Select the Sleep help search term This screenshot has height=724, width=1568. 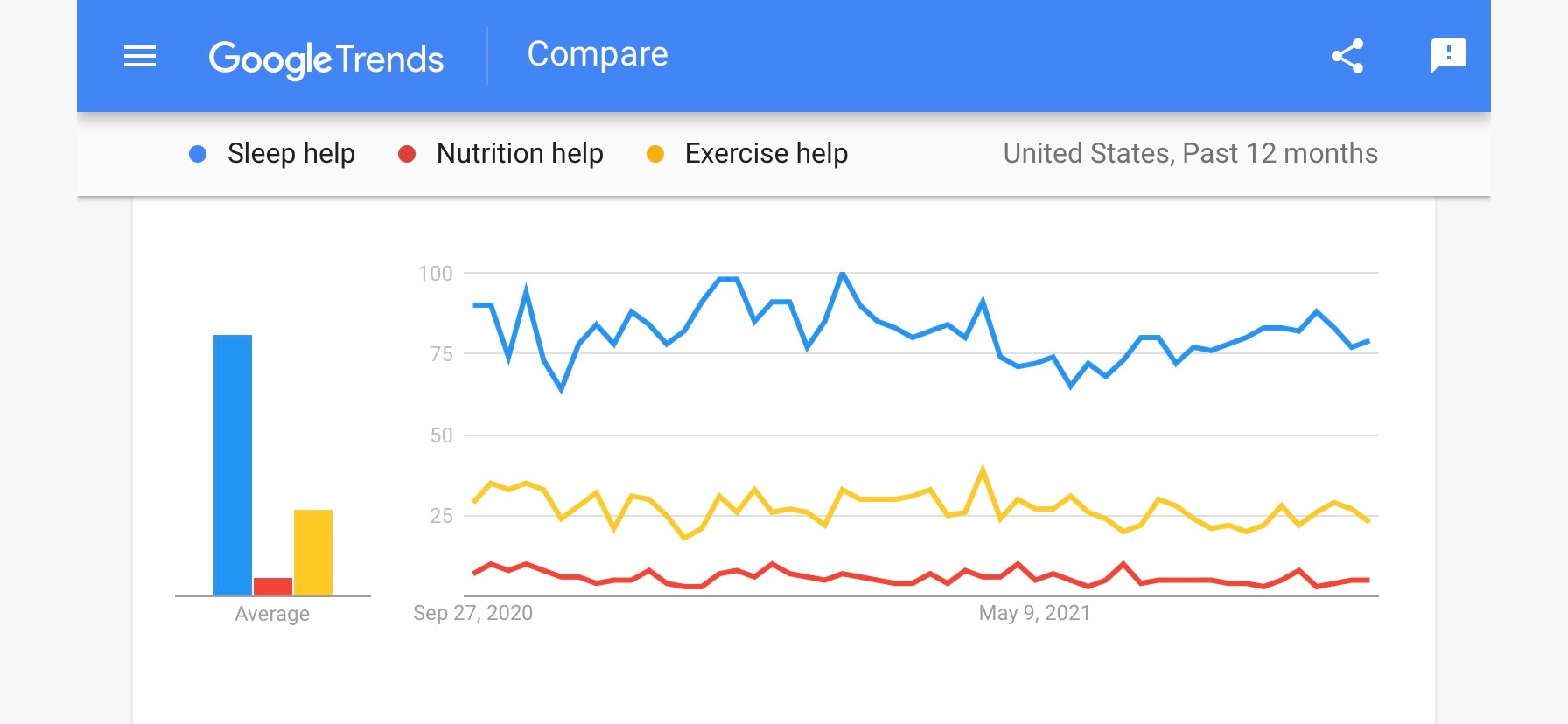click(x=290, y=154)
